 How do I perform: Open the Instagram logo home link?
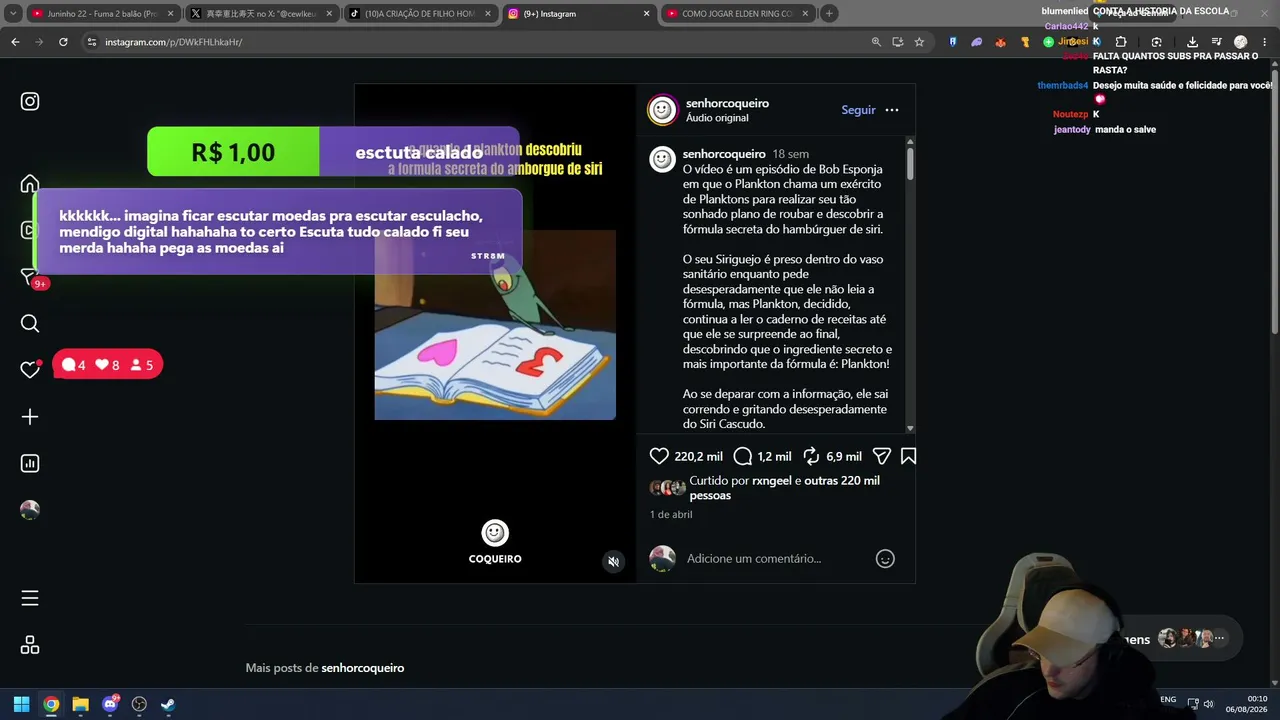30,101
